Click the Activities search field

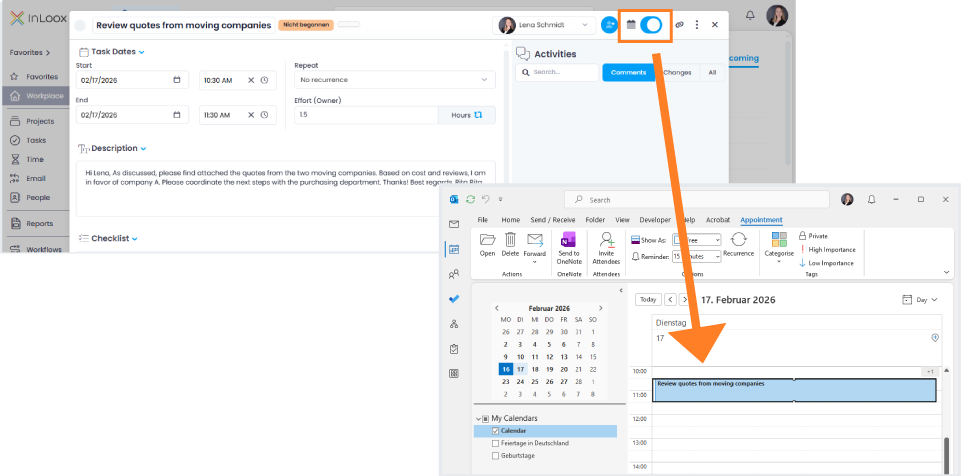pyautogui.click(x=557, y=72)
